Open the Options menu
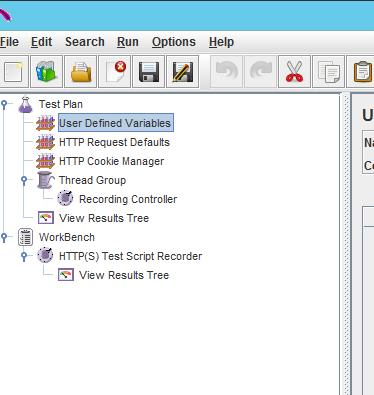 (174, 42)
